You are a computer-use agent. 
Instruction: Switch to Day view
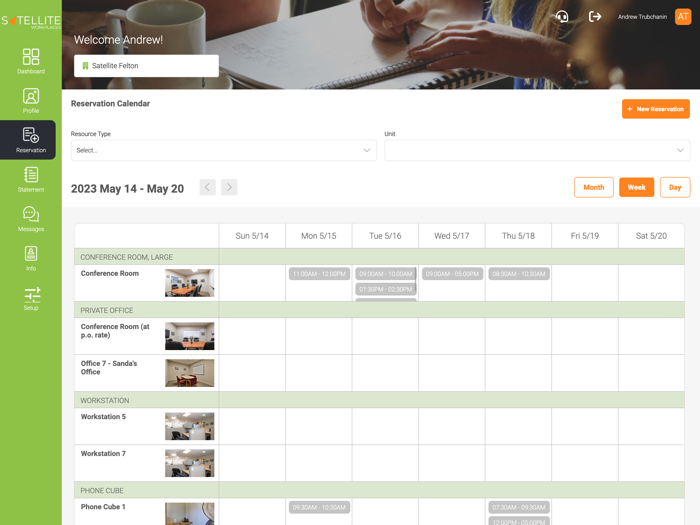coord(675,188)
